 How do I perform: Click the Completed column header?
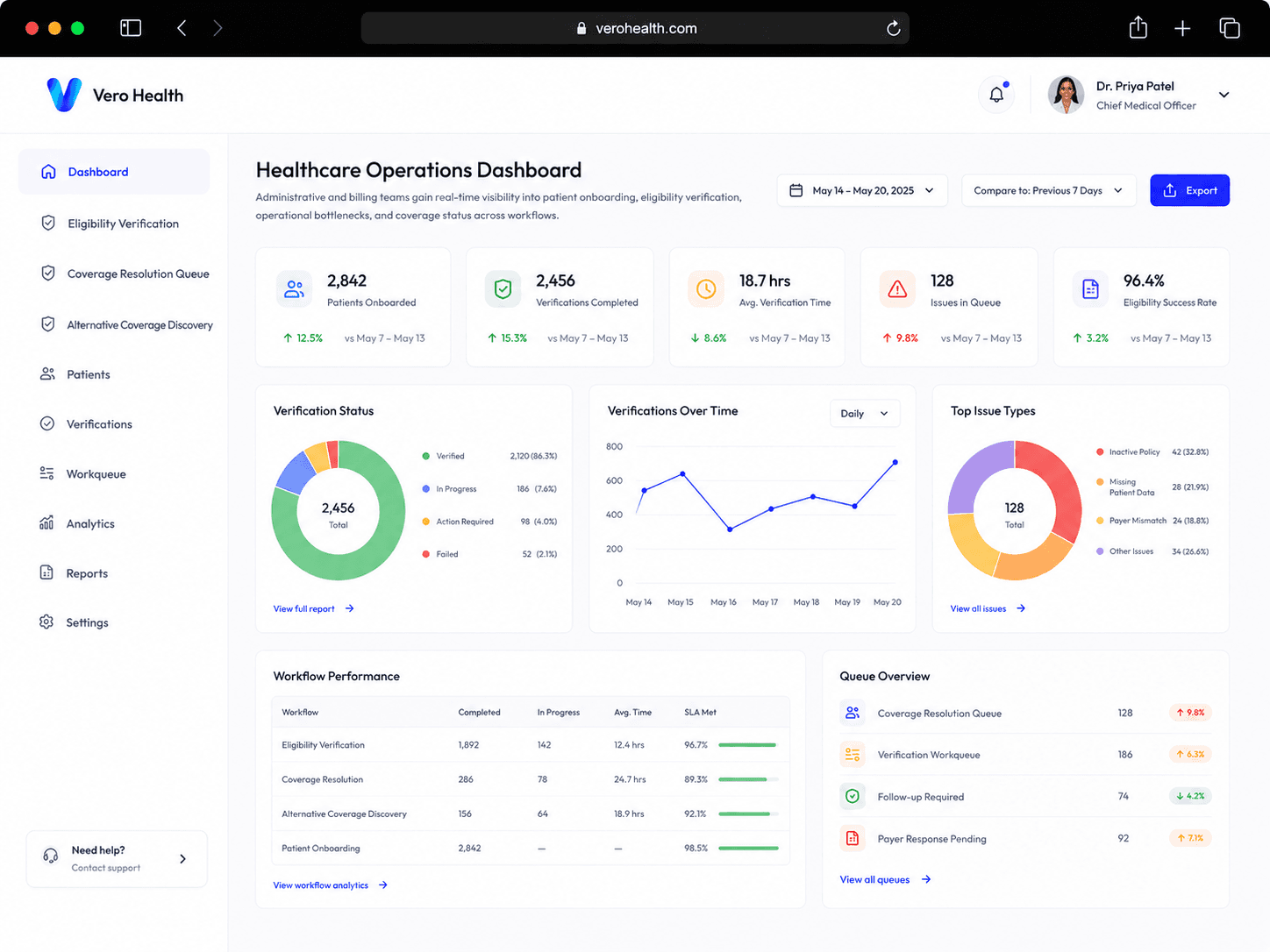pyautogui.click(x=479, y=712)
